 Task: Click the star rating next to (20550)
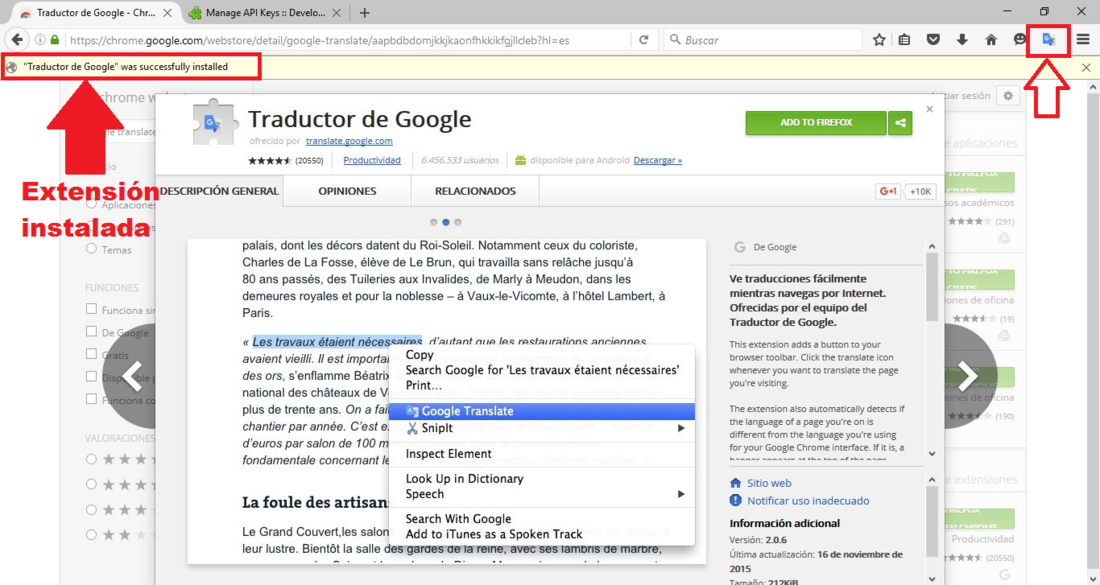(x=269, y=161)
